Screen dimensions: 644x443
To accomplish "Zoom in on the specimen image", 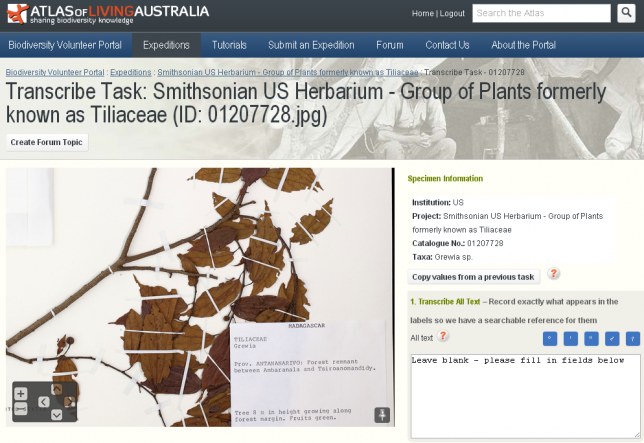I will pyautogui.click(x=20, y=394).
